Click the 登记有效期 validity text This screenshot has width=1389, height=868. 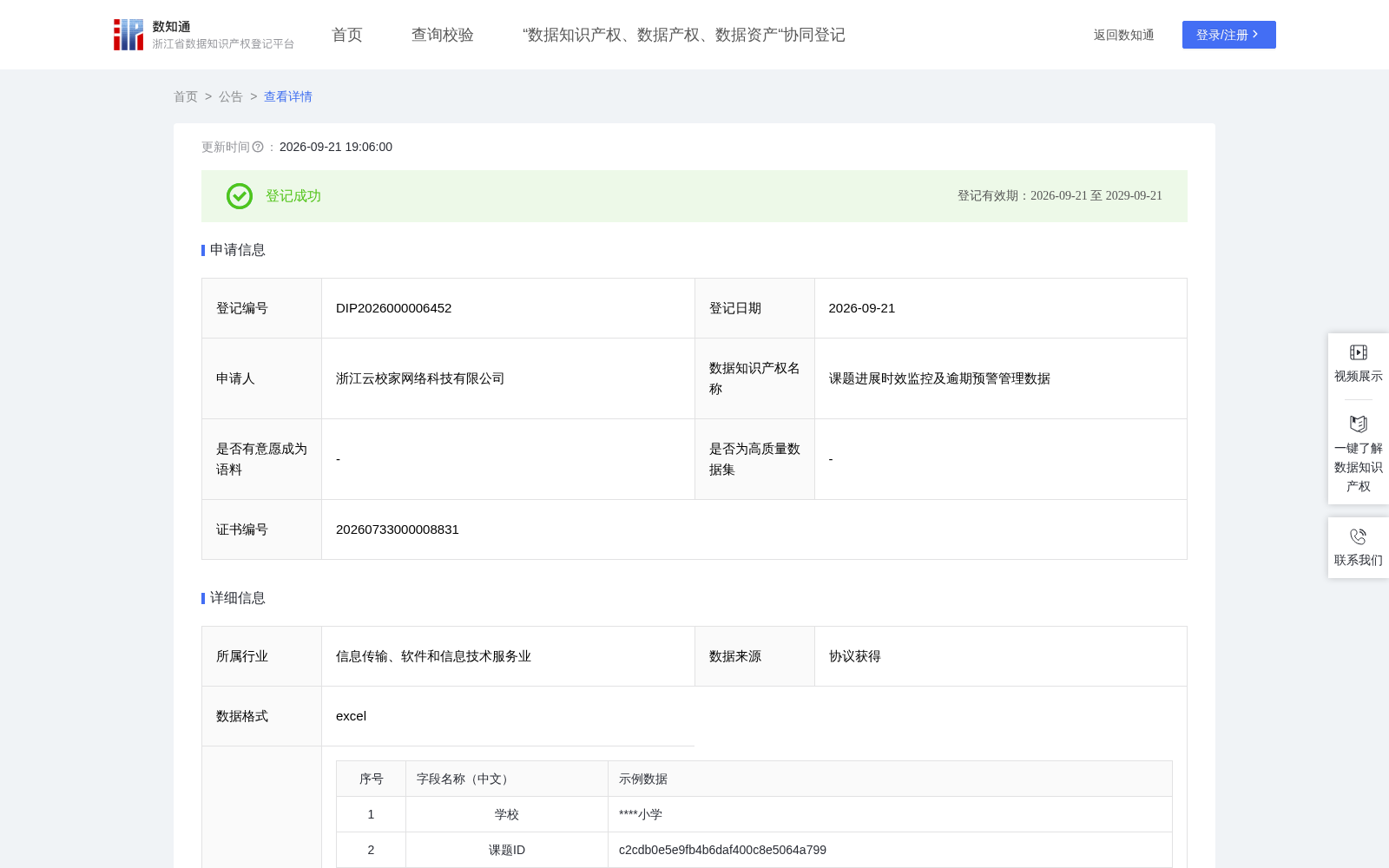pos(1060,196)
